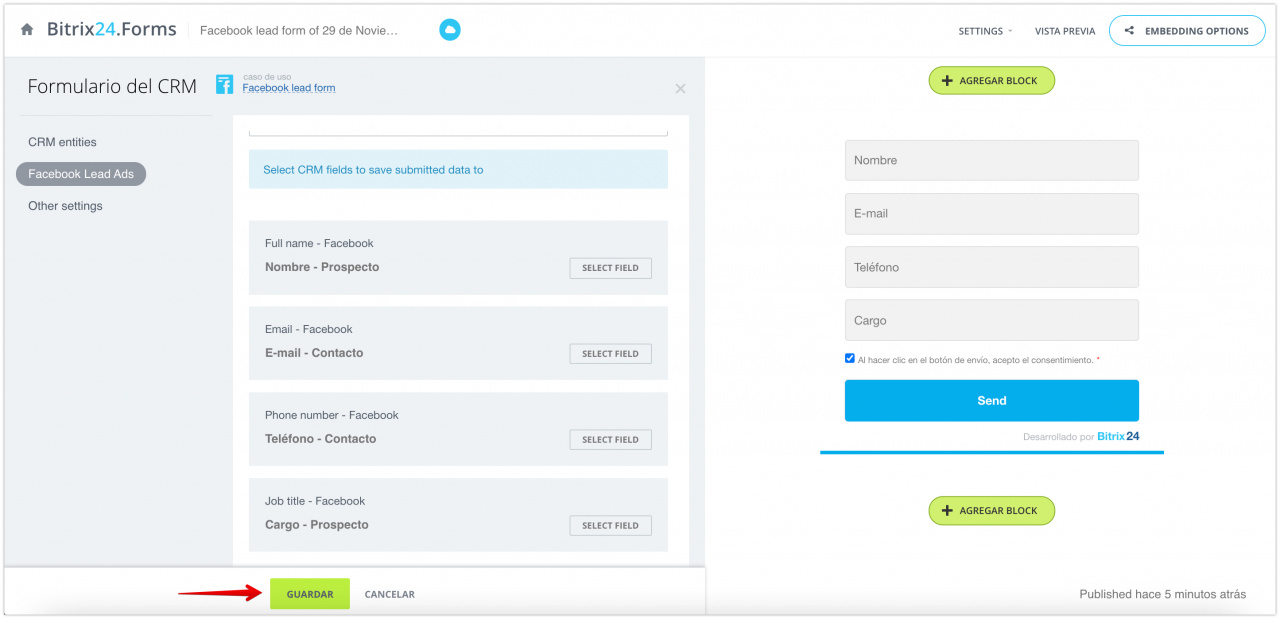Click 'Select CRM fields' info banner

coord(458,170)
